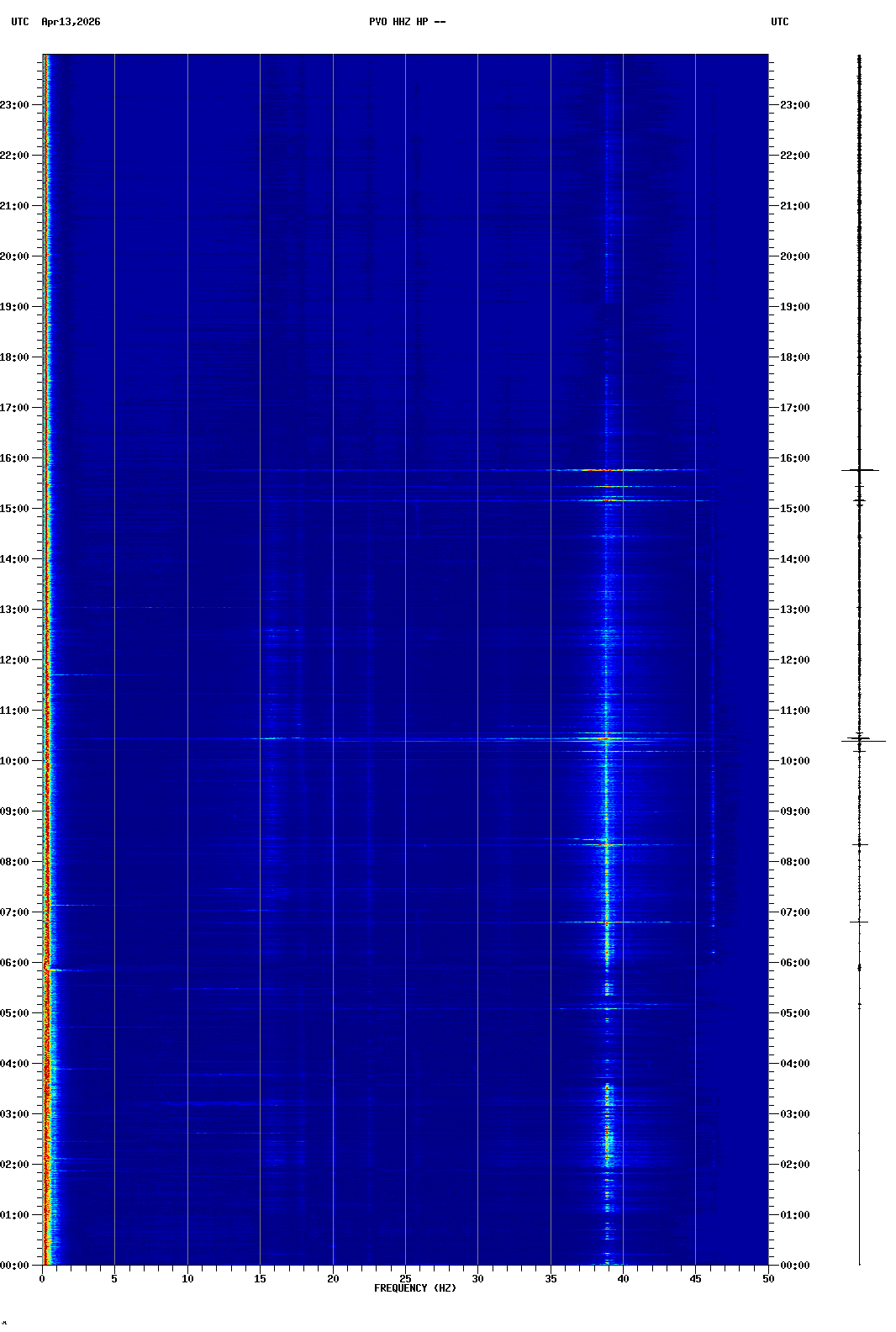Click the 40 tick label on frequency axis

(623, 1279)
